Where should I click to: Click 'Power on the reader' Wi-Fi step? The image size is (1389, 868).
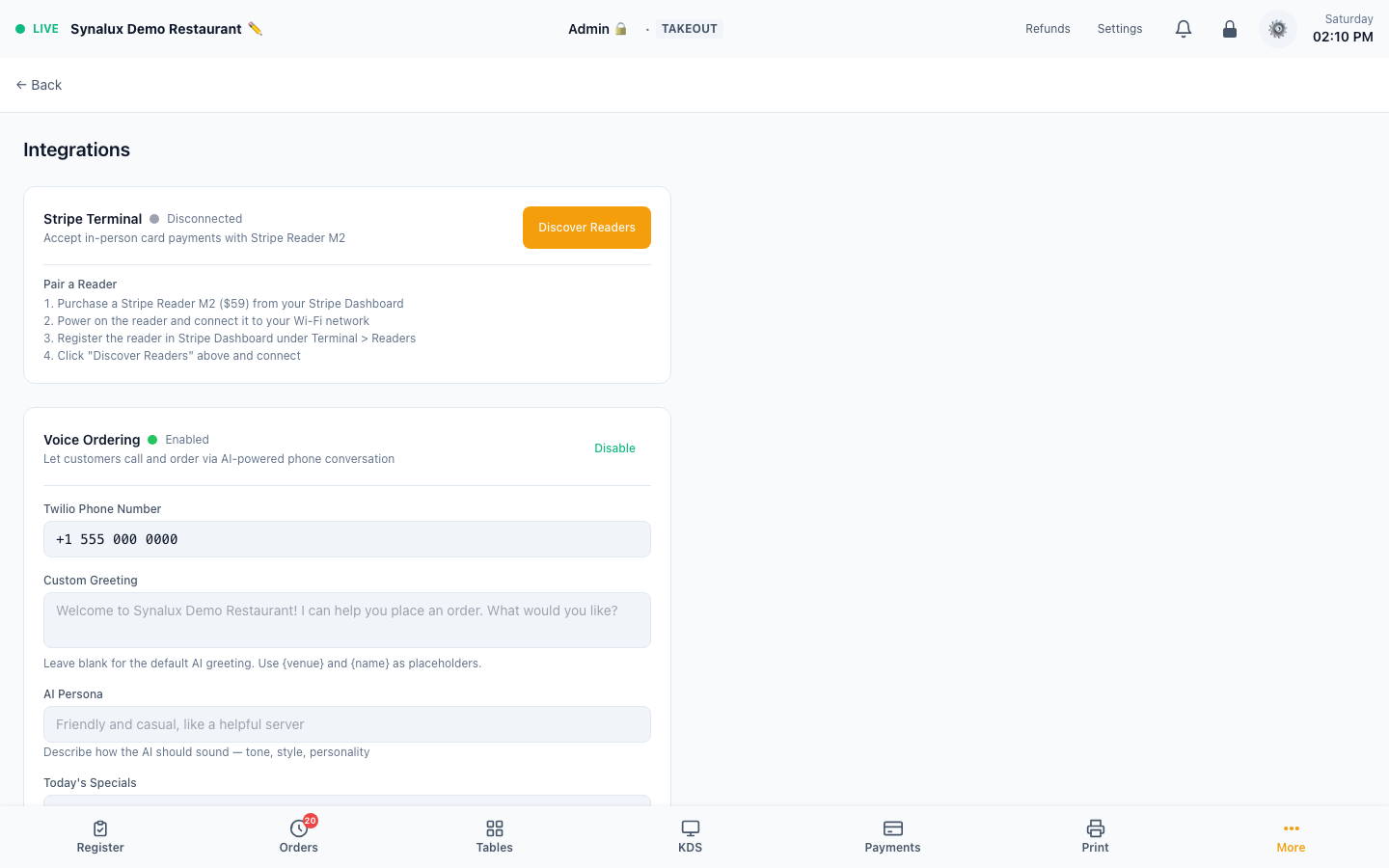(206, 321)
